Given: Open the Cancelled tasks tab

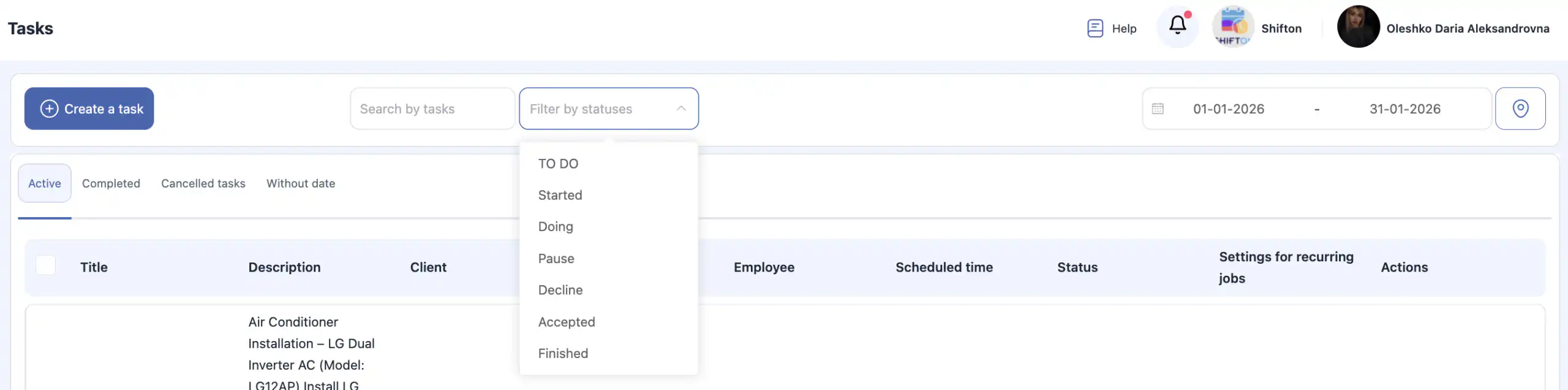Looking at the screenshot, I should coord(203,183).
